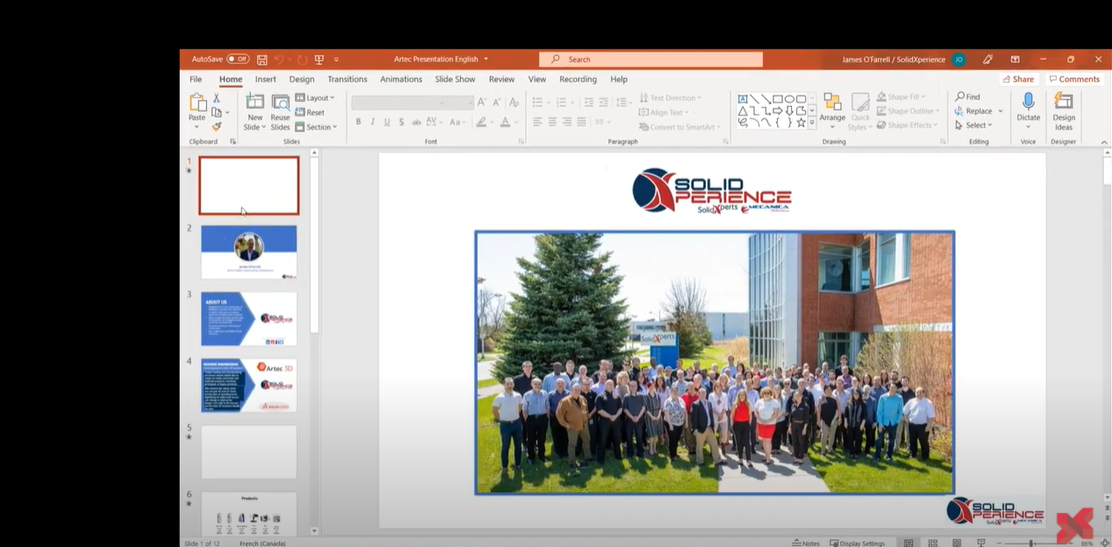Viewport: 1112px width, 547px height.
Task: Switch to the Recording tab
Action: [x=578, y=79]
